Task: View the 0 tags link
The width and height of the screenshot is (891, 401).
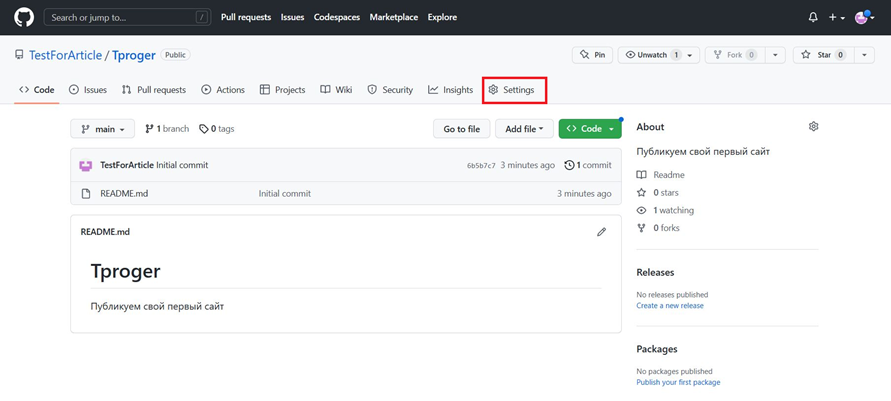Action: (217, 129)
